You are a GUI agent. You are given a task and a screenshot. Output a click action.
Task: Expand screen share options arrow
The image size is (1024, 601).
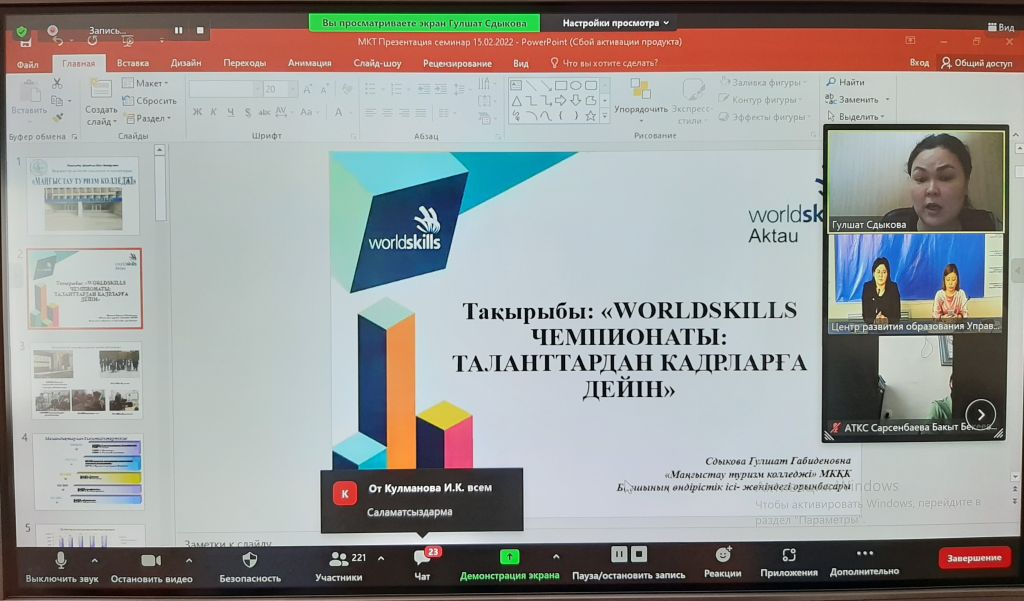pyautogui.click(x=556, y=557)
